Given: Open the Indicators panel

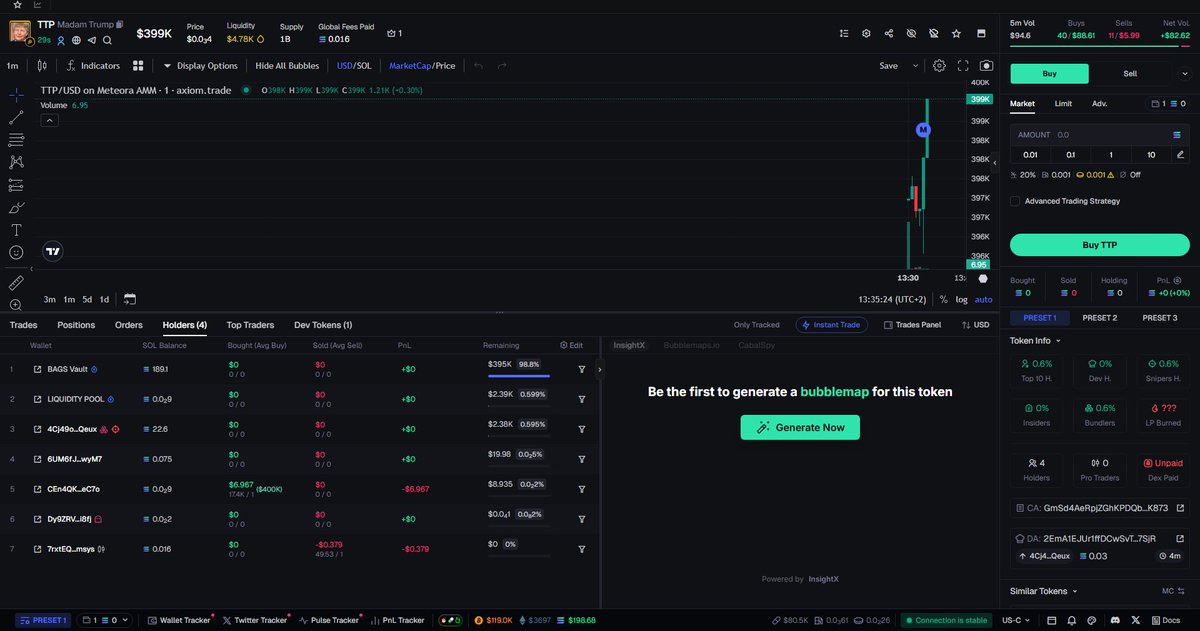Looking at the screenshot, I should [93, 66].
